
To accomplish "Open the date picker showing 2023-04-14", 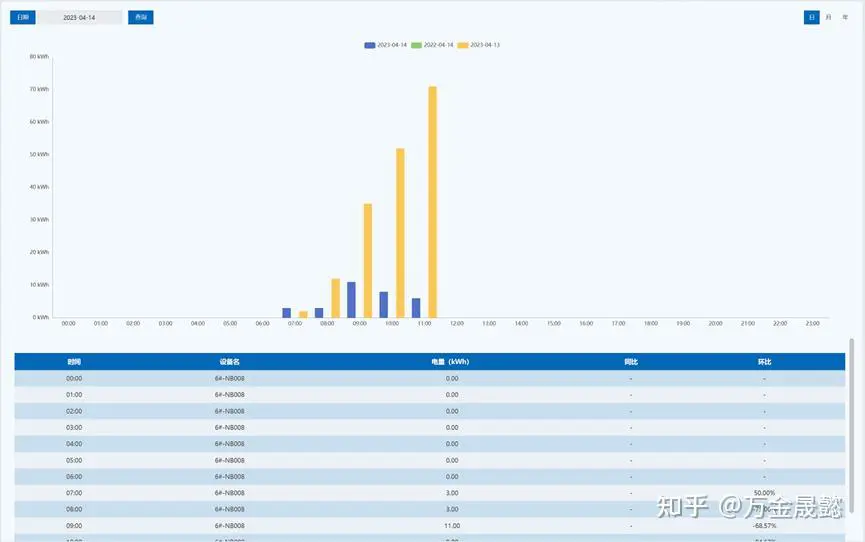I will (80, 17).
